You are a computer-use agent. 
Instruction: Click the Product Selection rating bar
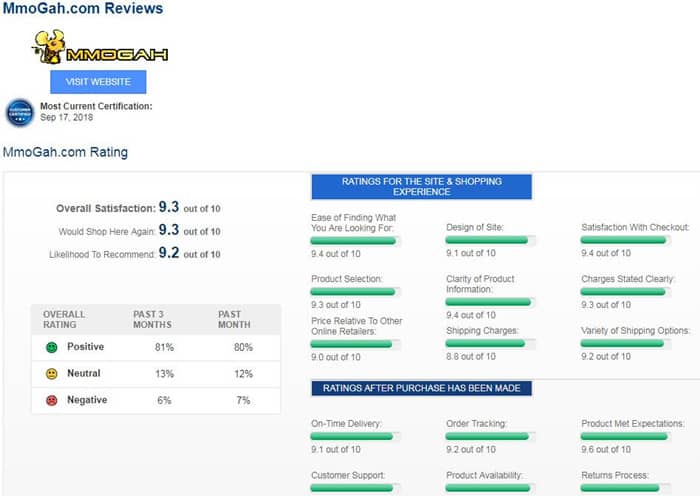(x=355, y=292)
